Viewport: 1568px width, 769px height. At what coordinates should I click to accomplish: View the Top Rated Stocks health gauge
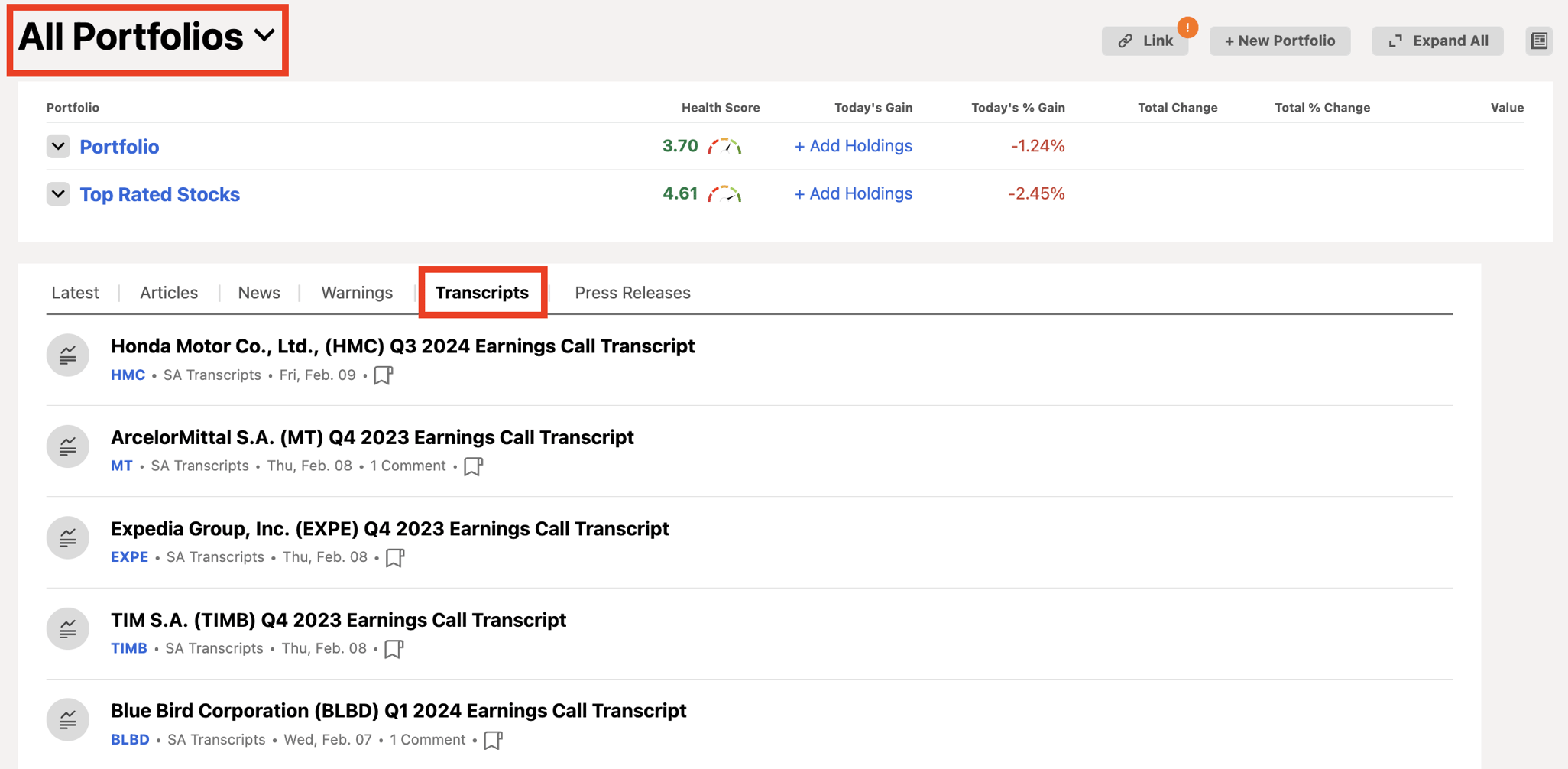(x=724, y=193)
